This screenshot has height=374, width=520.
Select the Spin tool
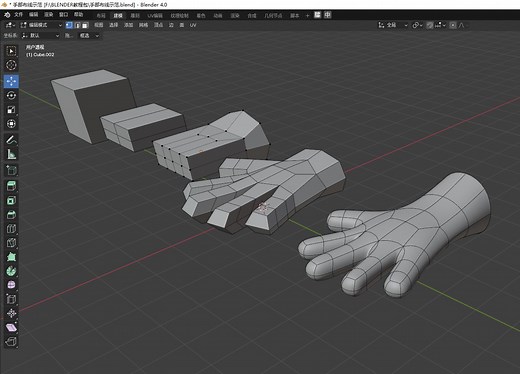click(x=11, y=271)
